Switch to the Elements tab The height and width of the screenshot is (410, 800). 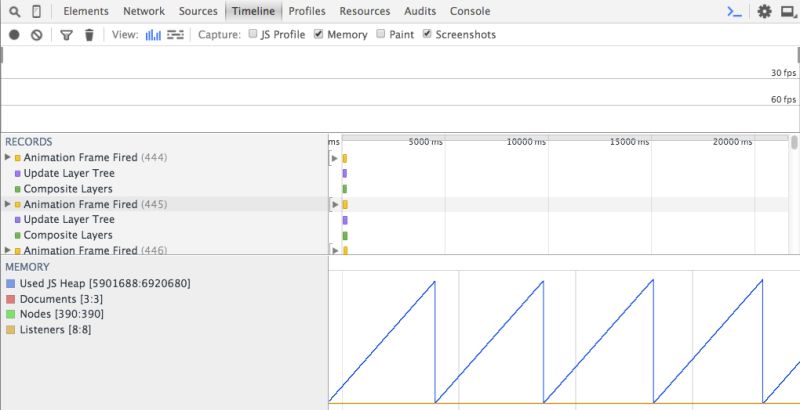pos(86,11)
